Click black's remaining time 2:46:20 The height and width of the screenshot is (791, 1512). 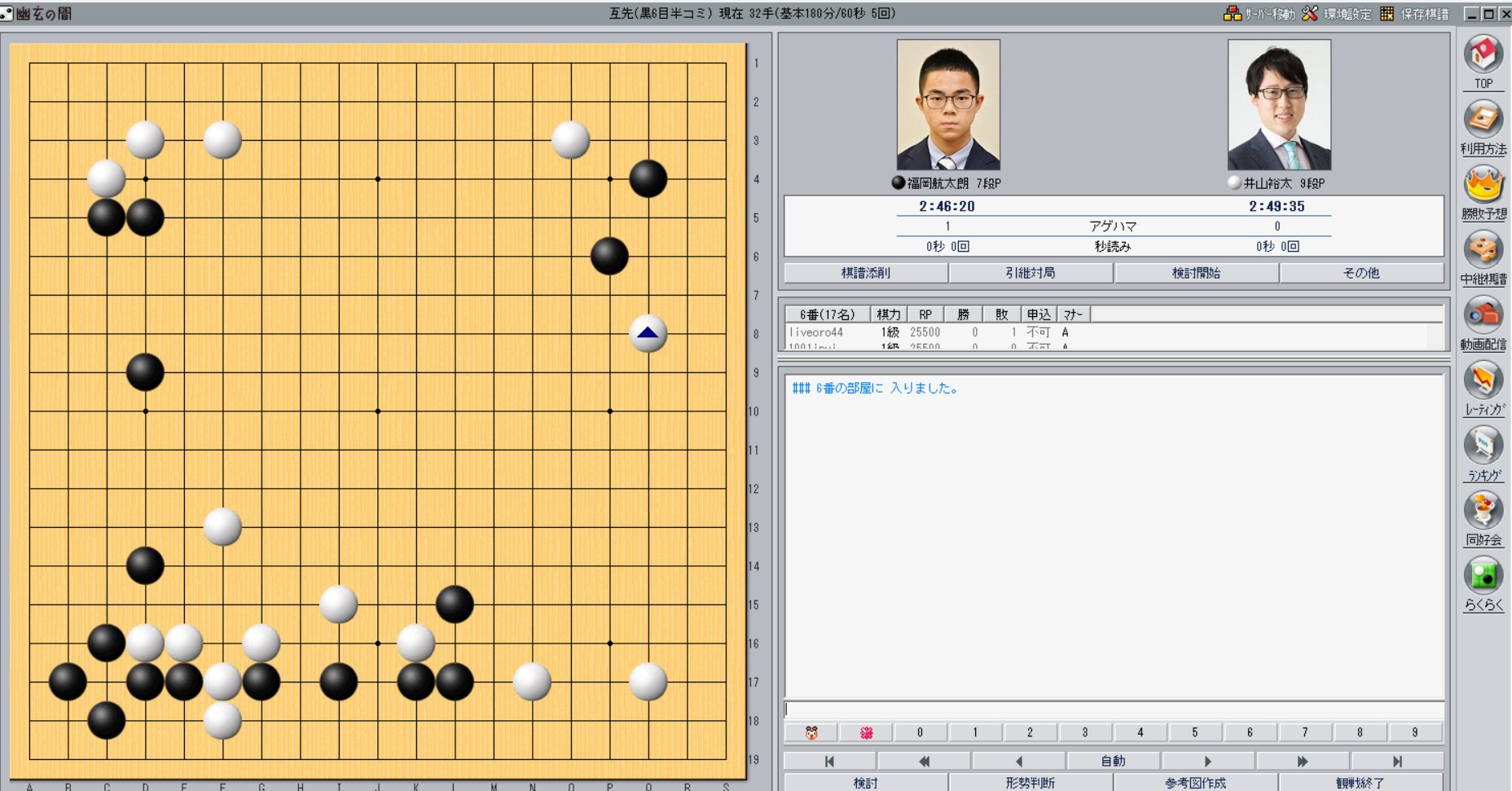pyautogui.click(x=947, y=207)
